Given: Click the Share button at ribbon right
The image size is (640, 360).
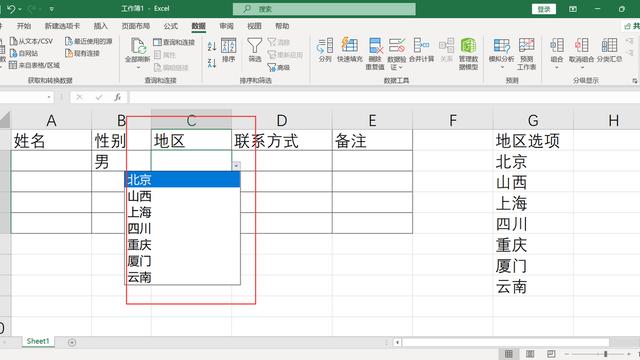Looking at the screenshot, I should (632, 26).
